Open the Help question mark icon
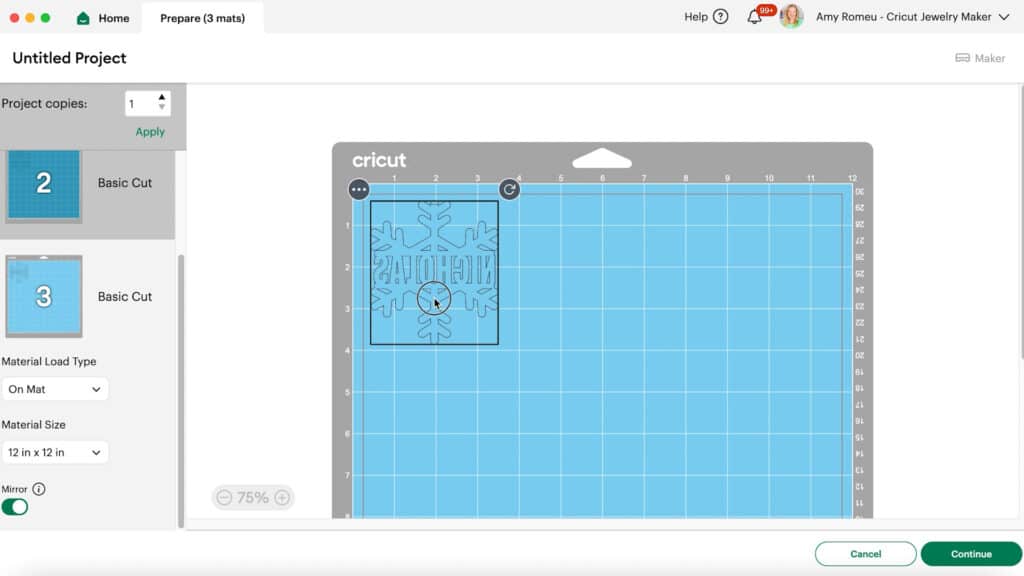 (x=720, y=17)
